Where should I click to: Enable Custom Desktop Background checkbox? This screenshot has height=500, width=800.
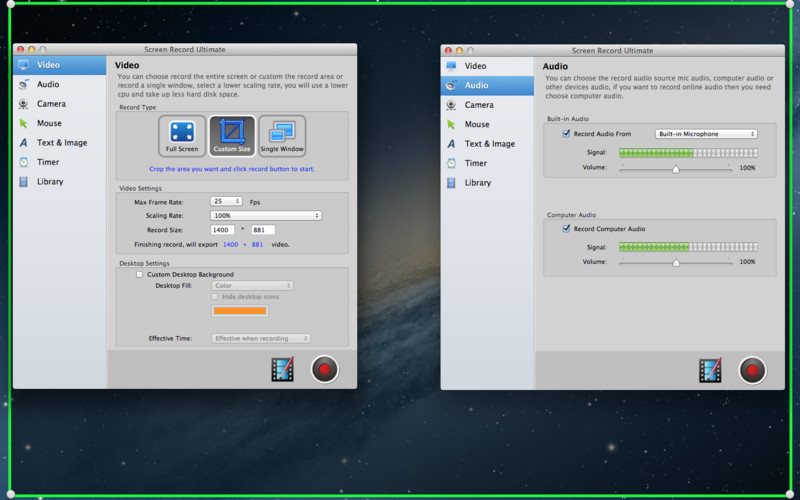point(139,274)
